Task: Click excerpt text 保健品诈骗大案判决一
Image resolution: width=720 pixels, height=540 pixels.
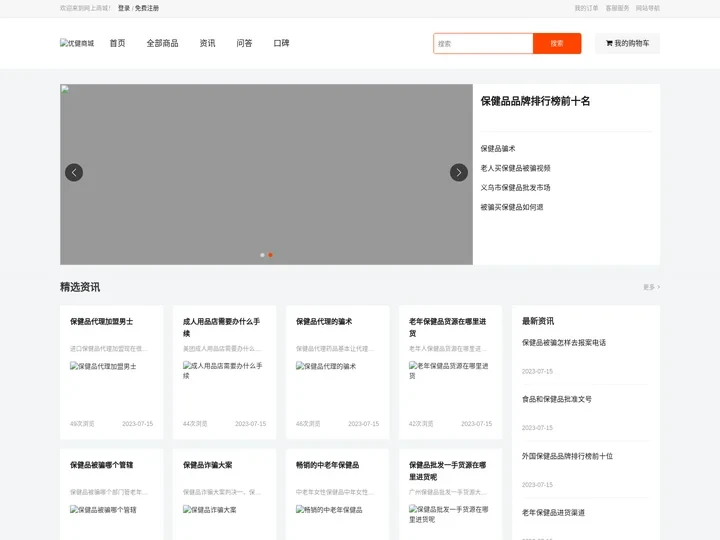Action: click(x=222, y=492)
